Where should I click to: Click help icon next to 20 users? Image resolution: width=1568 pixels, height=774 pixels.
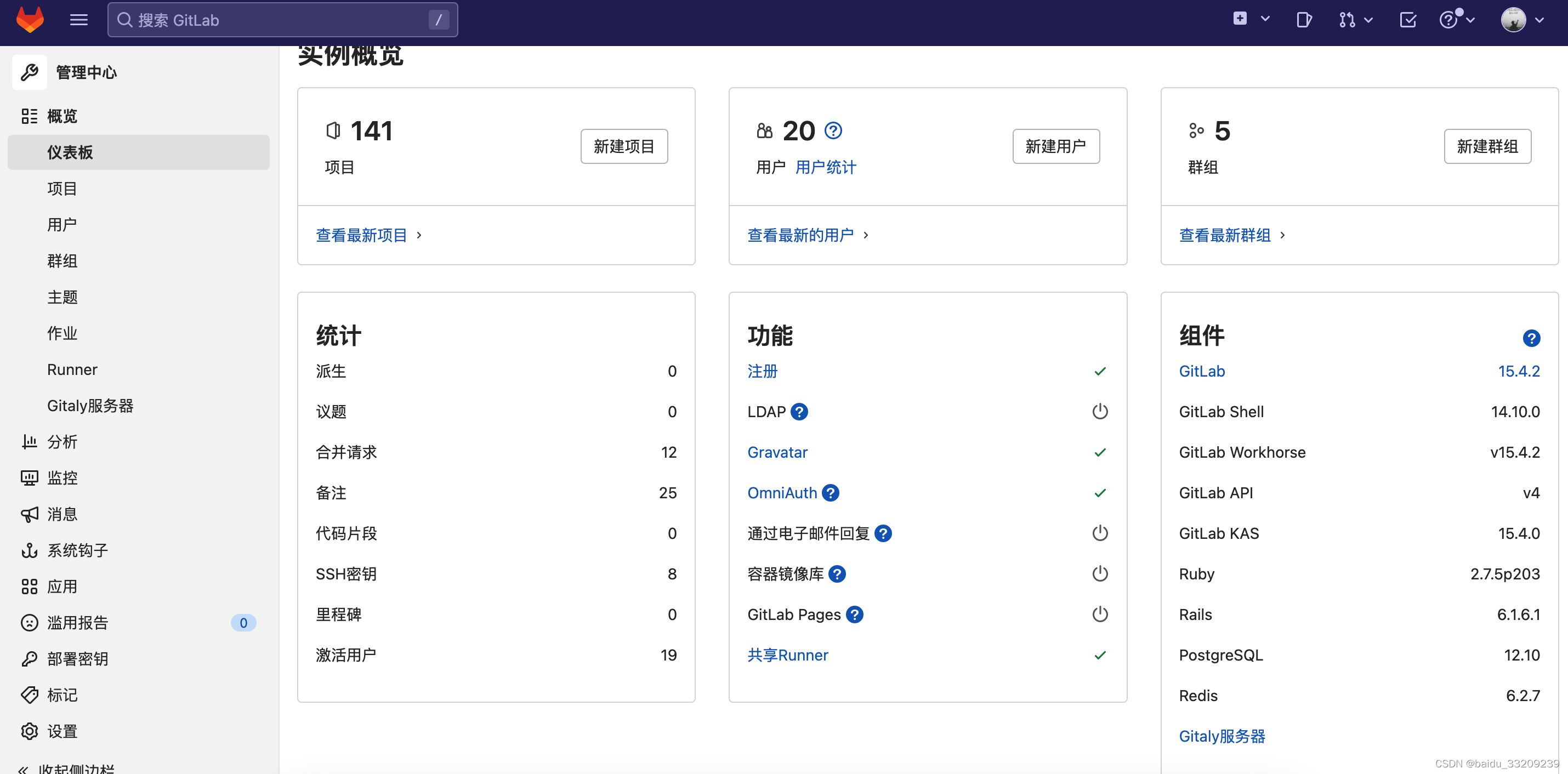pyautogui.click(x=833, y=131)
